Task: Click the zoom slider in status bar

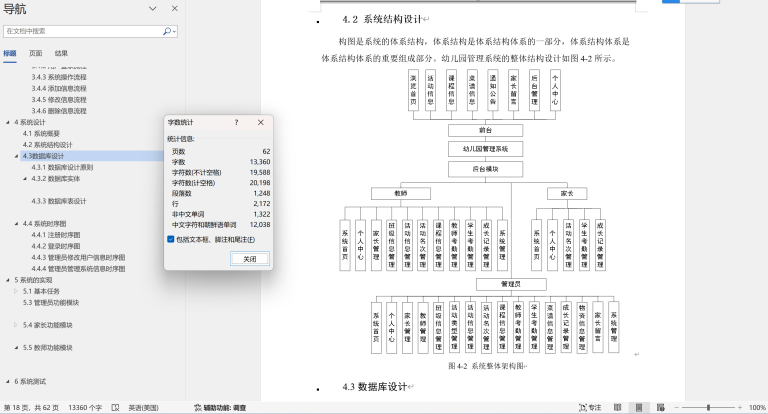Action: coord(707,408)
